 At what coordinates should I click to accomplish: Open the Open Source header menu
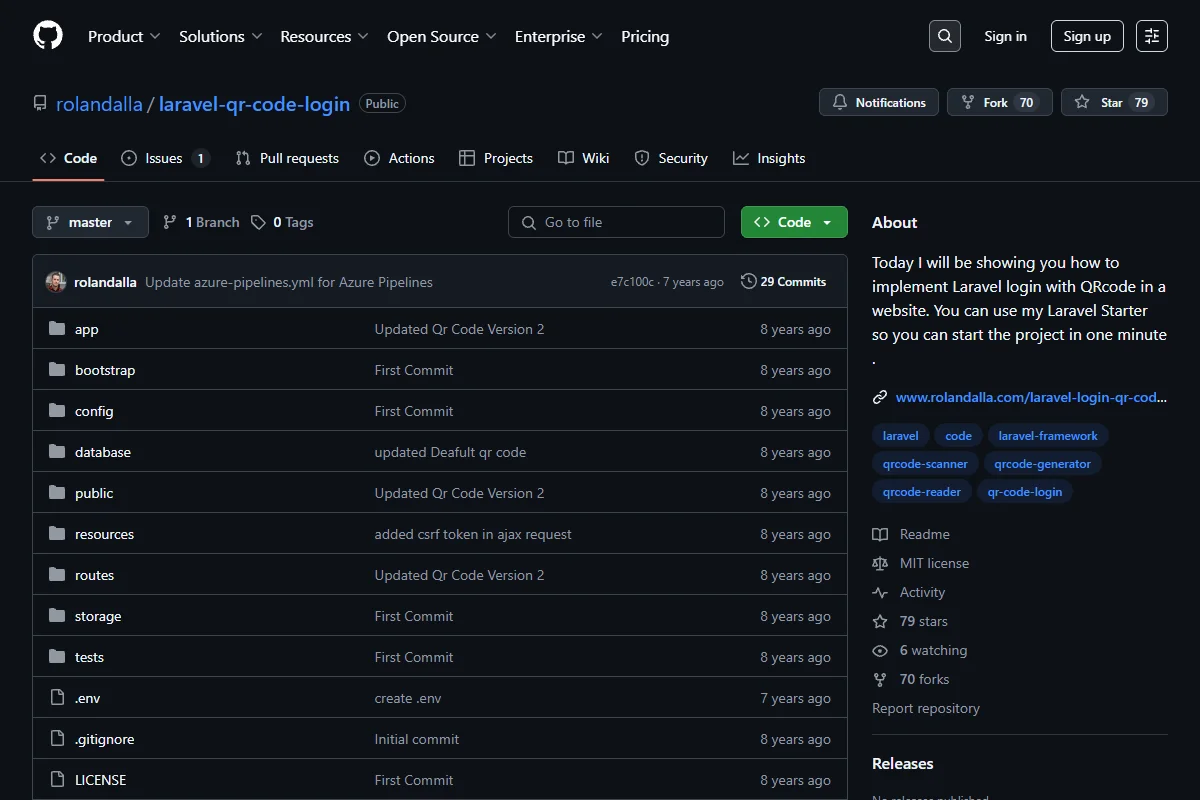442,36
